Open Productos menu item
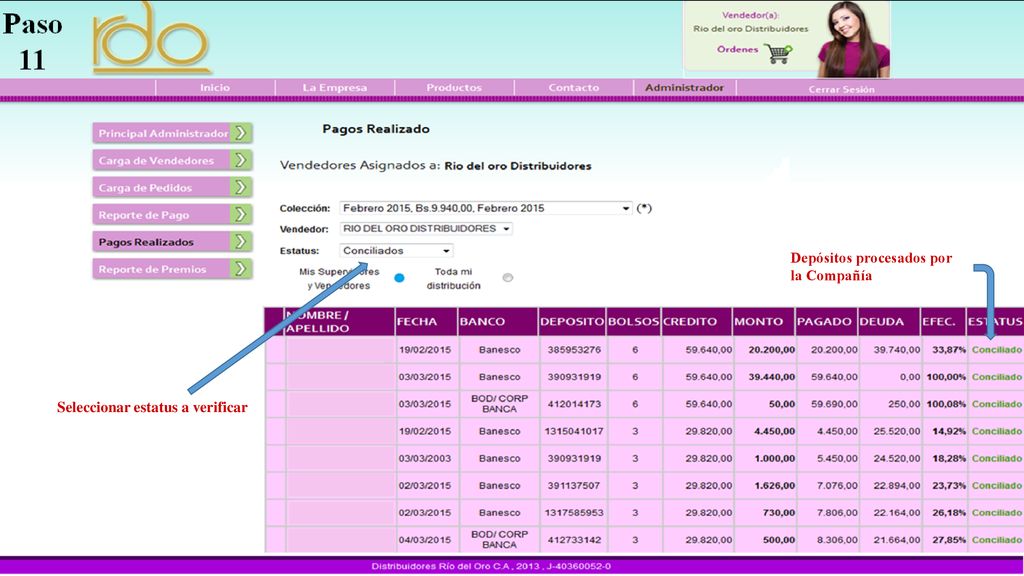 [454, 88]
